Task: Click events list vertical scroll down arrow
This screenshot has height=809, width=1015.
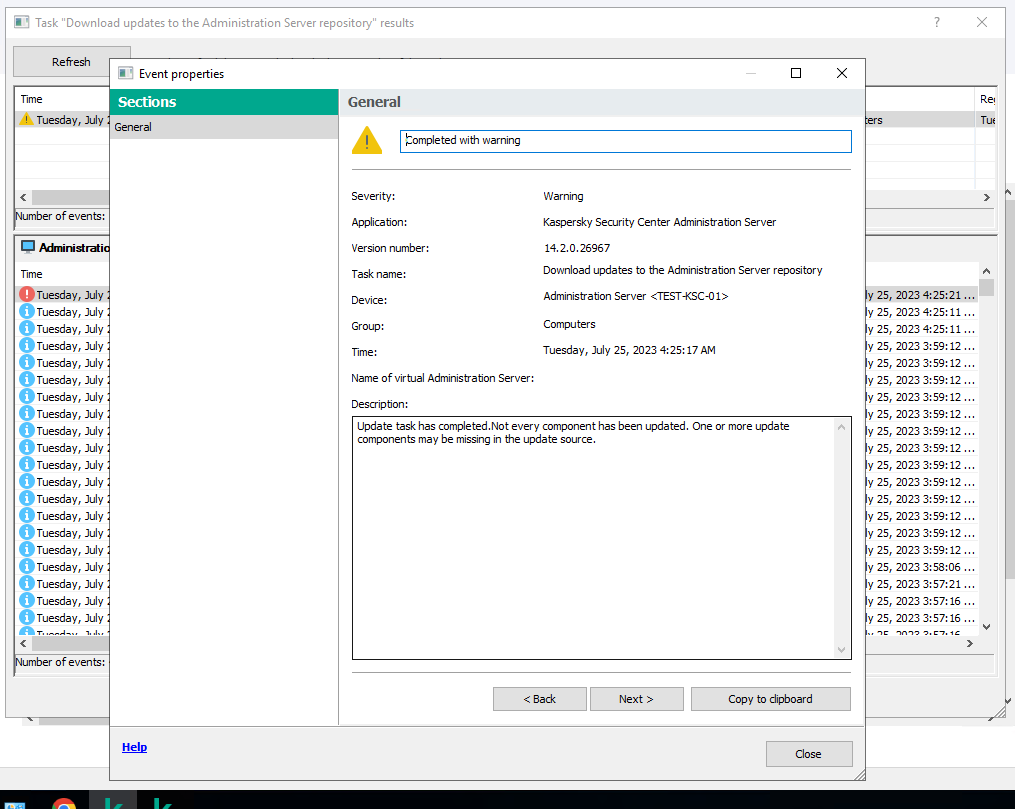Action: tap(987, 626)
